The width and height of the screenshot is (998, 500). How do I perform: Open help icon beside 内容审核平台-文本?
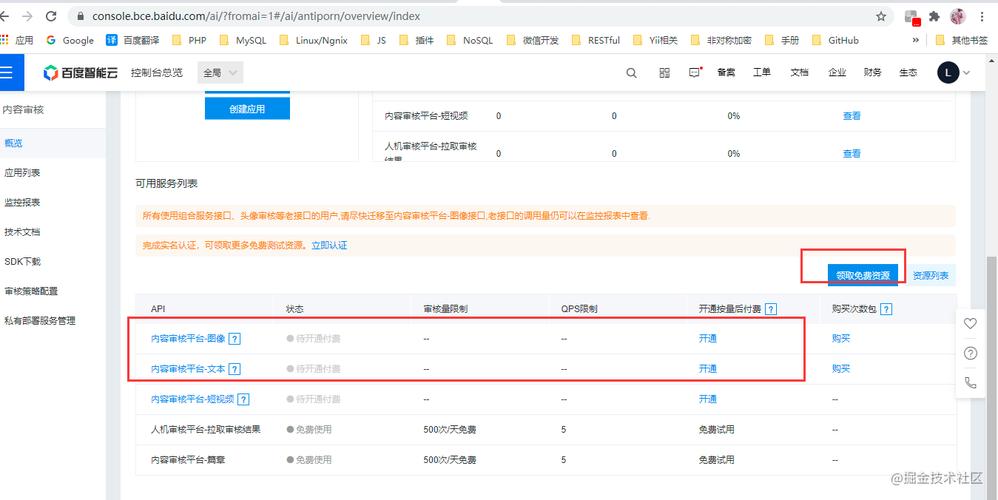click(x=234, y=369)
